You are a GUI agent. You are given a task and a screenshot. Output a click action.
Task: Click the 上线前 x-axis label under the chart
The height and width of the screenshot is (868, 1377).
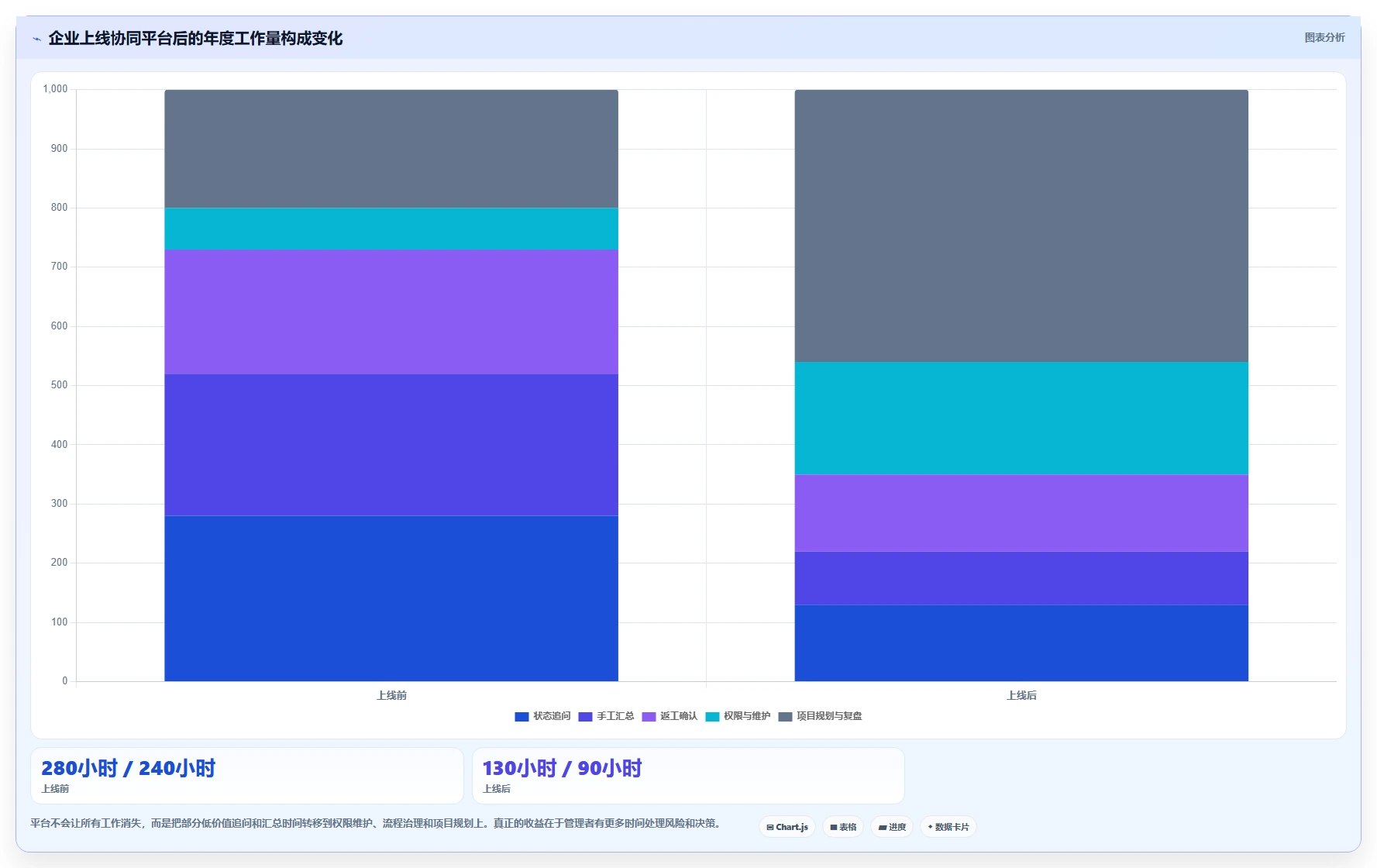[x=391, y=696]
